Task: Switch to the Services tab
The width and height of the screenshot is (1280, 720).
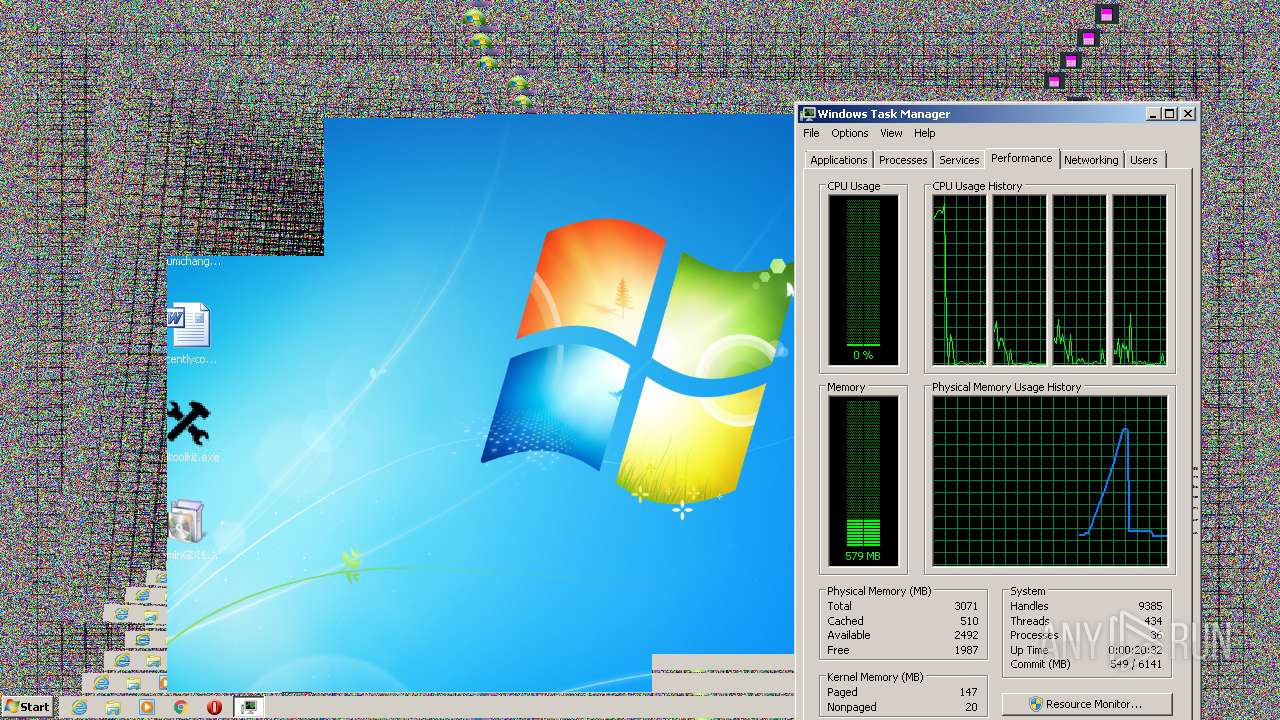Action: 959,160
